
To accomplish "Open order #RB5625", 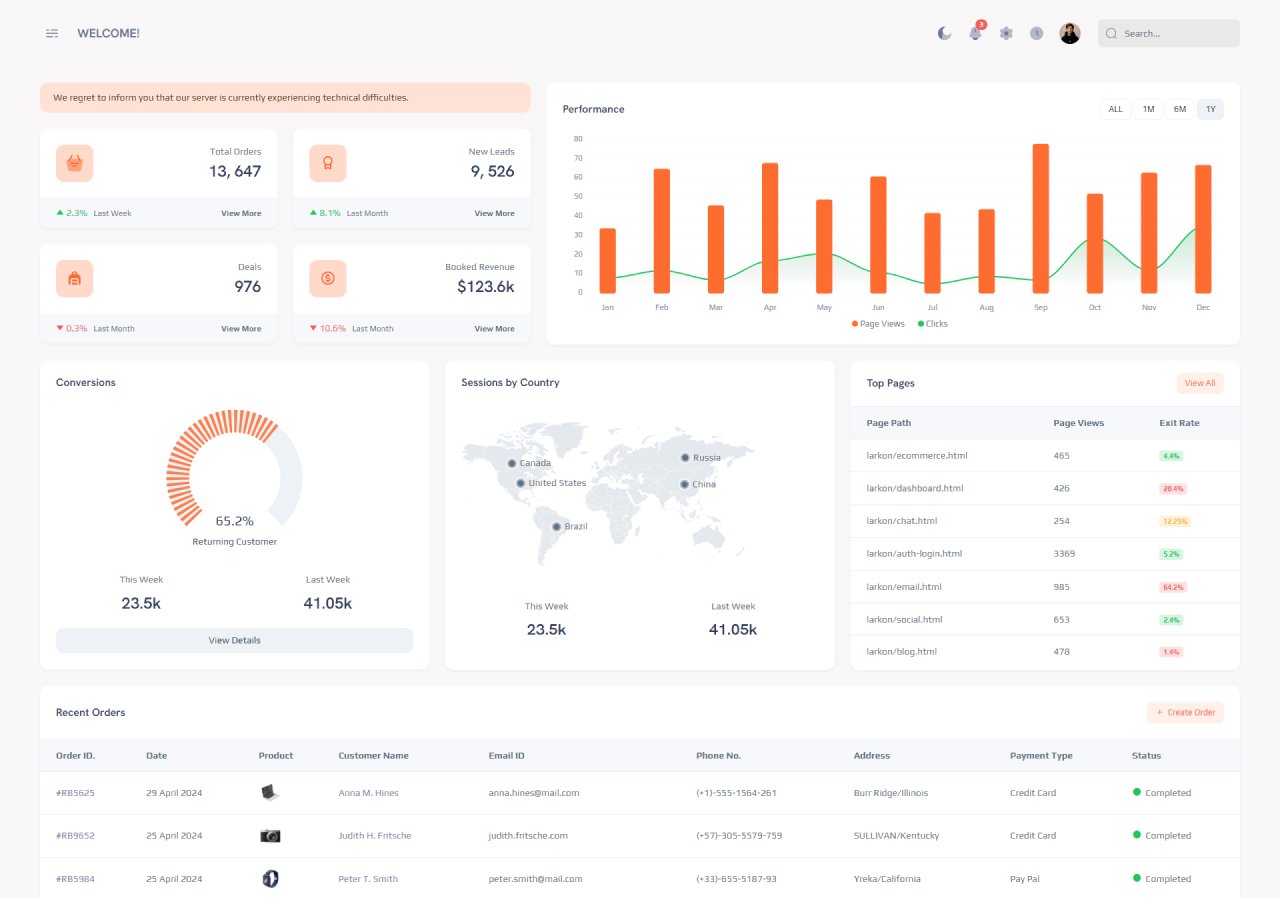I will [75, 793].
